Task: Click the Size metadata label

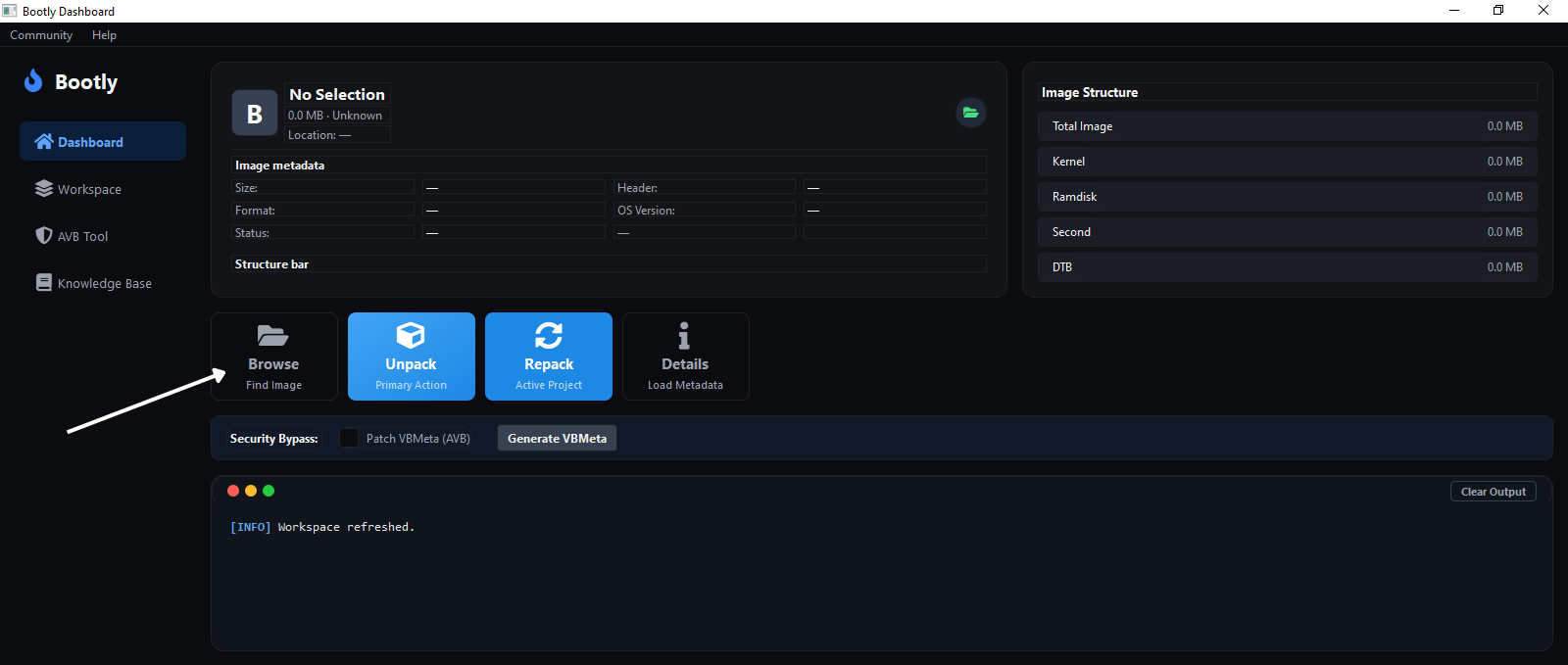Action: tap(246, 187)
